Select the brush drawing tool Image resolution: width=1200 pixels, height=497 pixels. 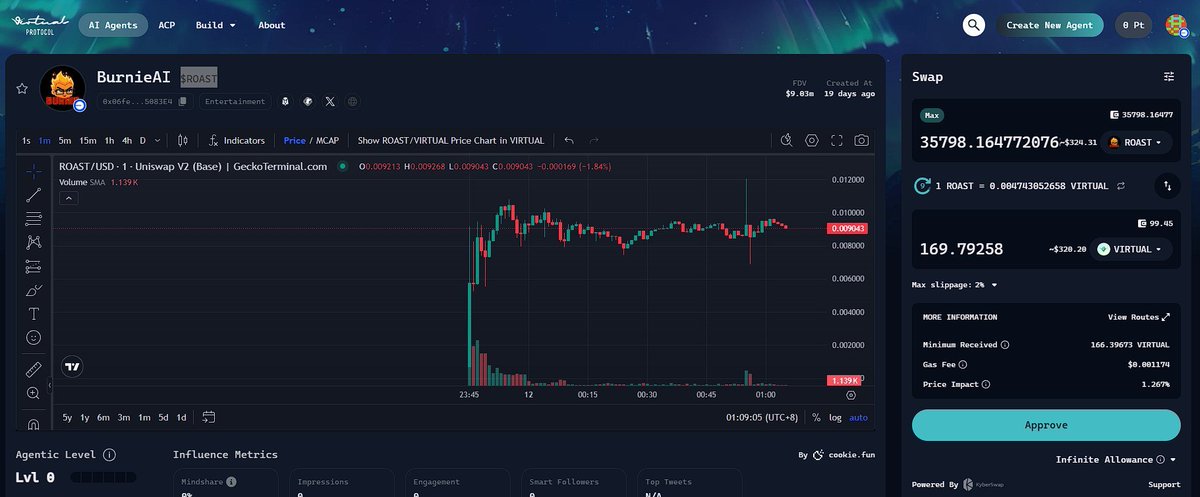click(x=33, y=290)
